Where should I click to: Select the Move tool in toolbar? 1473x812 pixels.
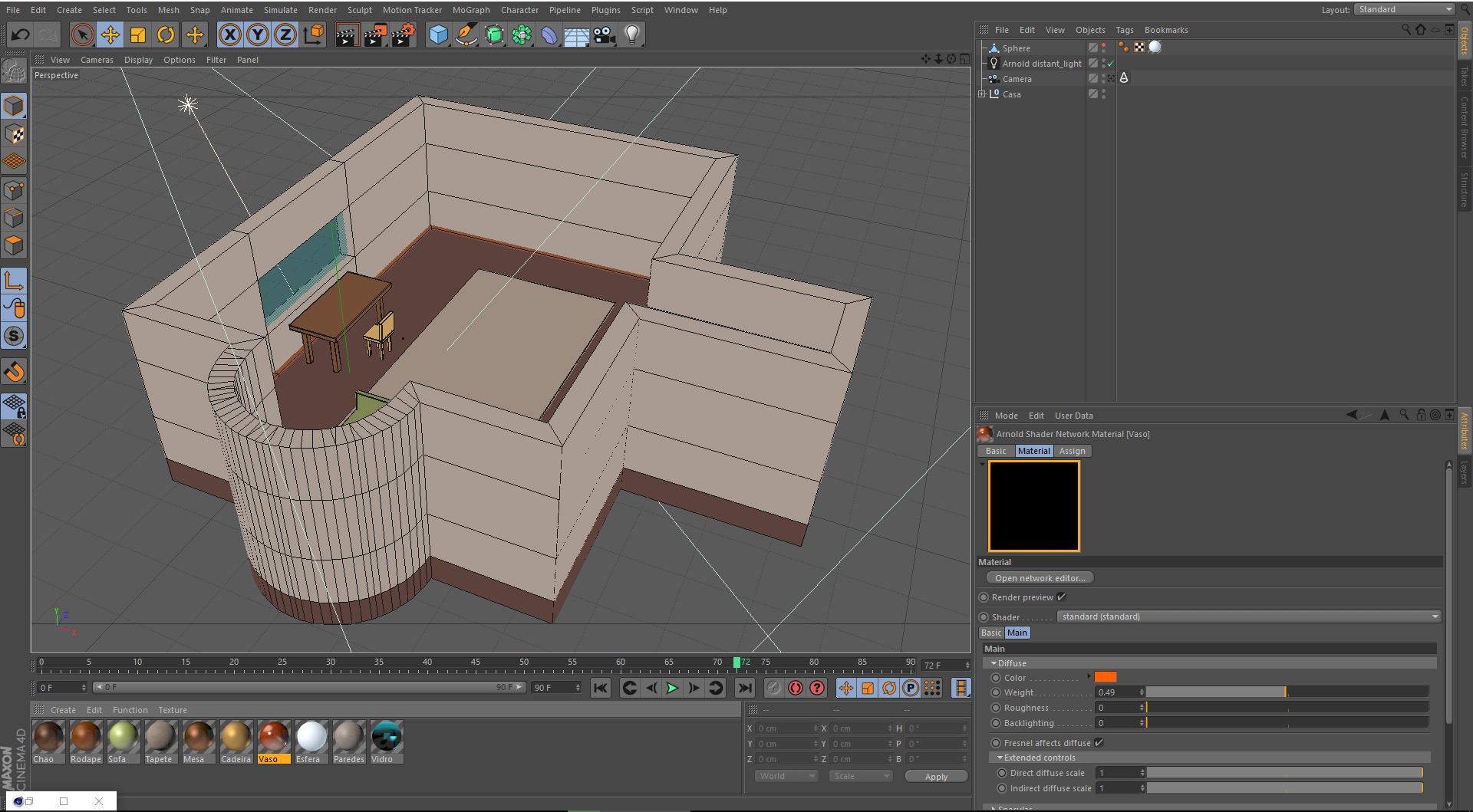pos(110,35)
